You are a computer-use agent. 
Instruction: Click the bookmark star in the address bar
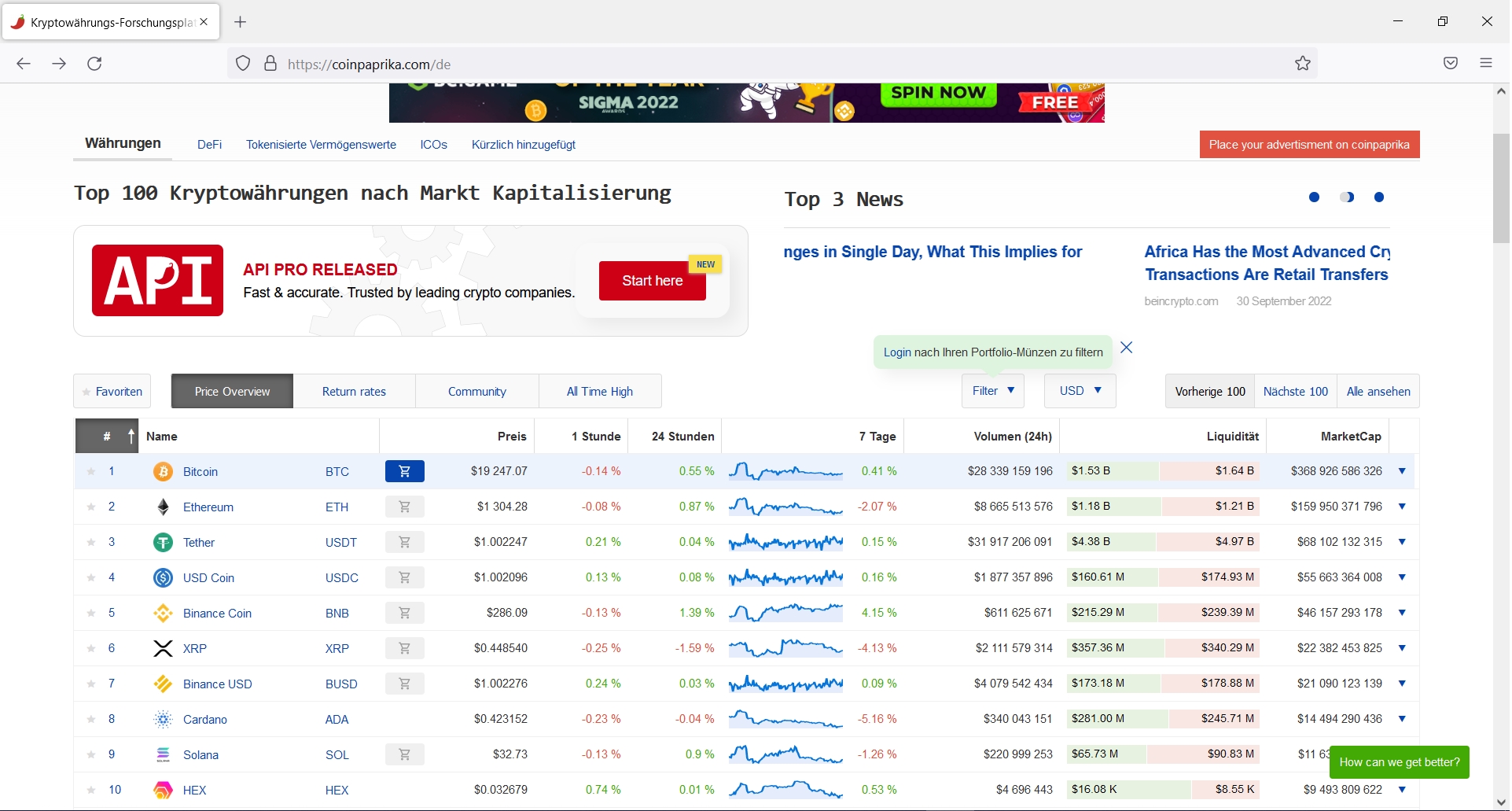tap(1302, 64)
